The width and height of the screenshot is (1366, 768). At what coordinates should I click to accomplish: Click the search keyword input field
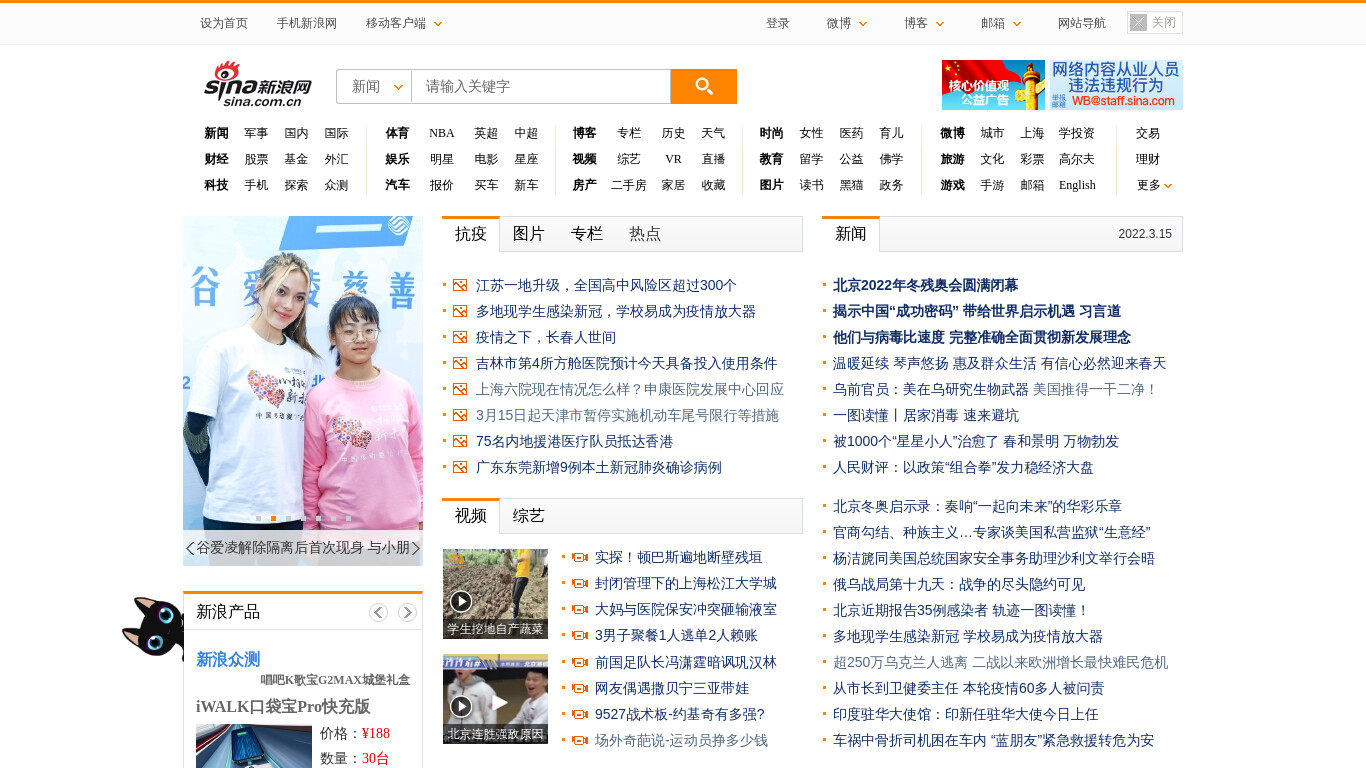541,86
